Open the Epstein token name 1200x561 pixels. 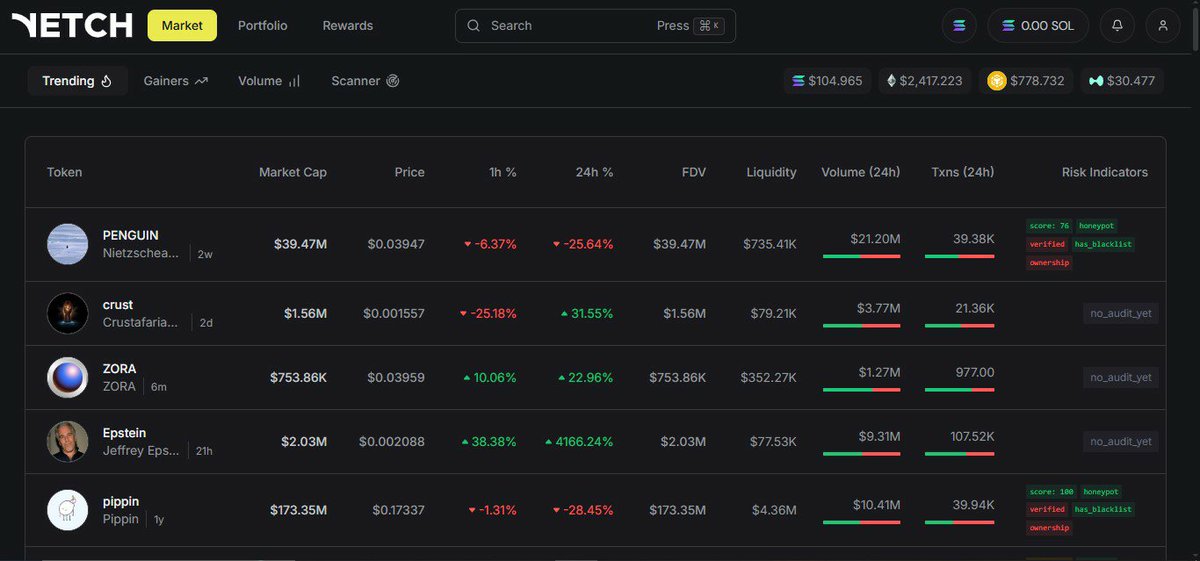point(125,432)
